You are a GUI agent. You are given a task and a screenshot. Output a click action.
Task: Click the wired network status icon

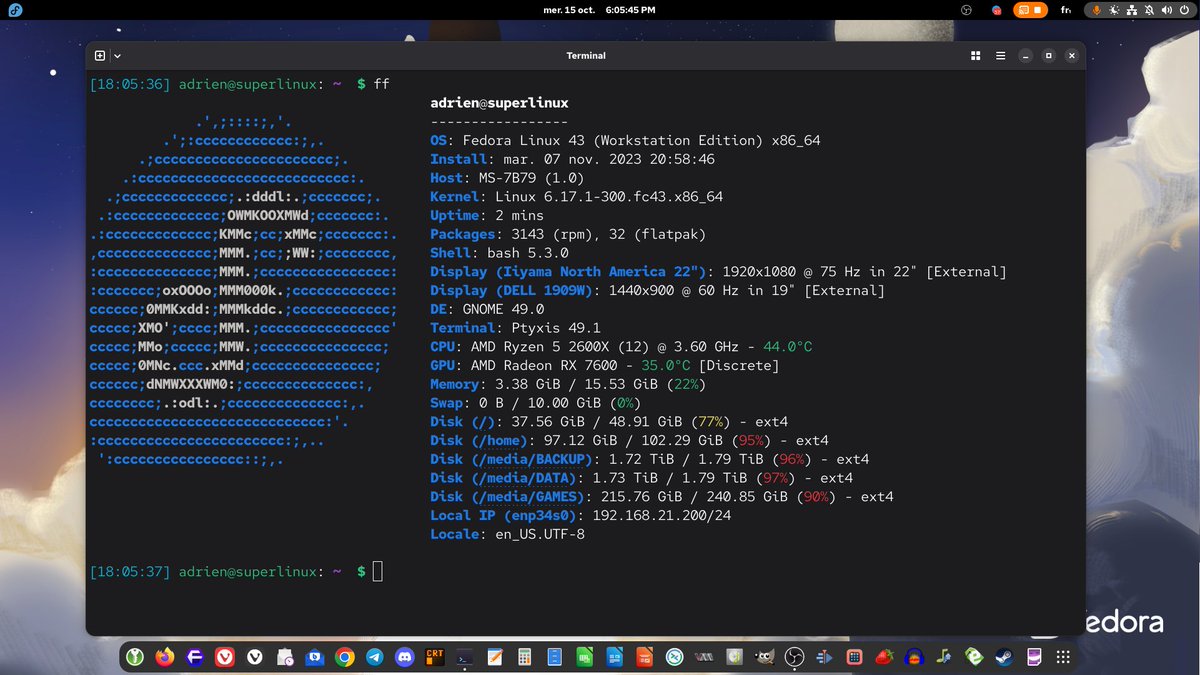(1131, 10)
